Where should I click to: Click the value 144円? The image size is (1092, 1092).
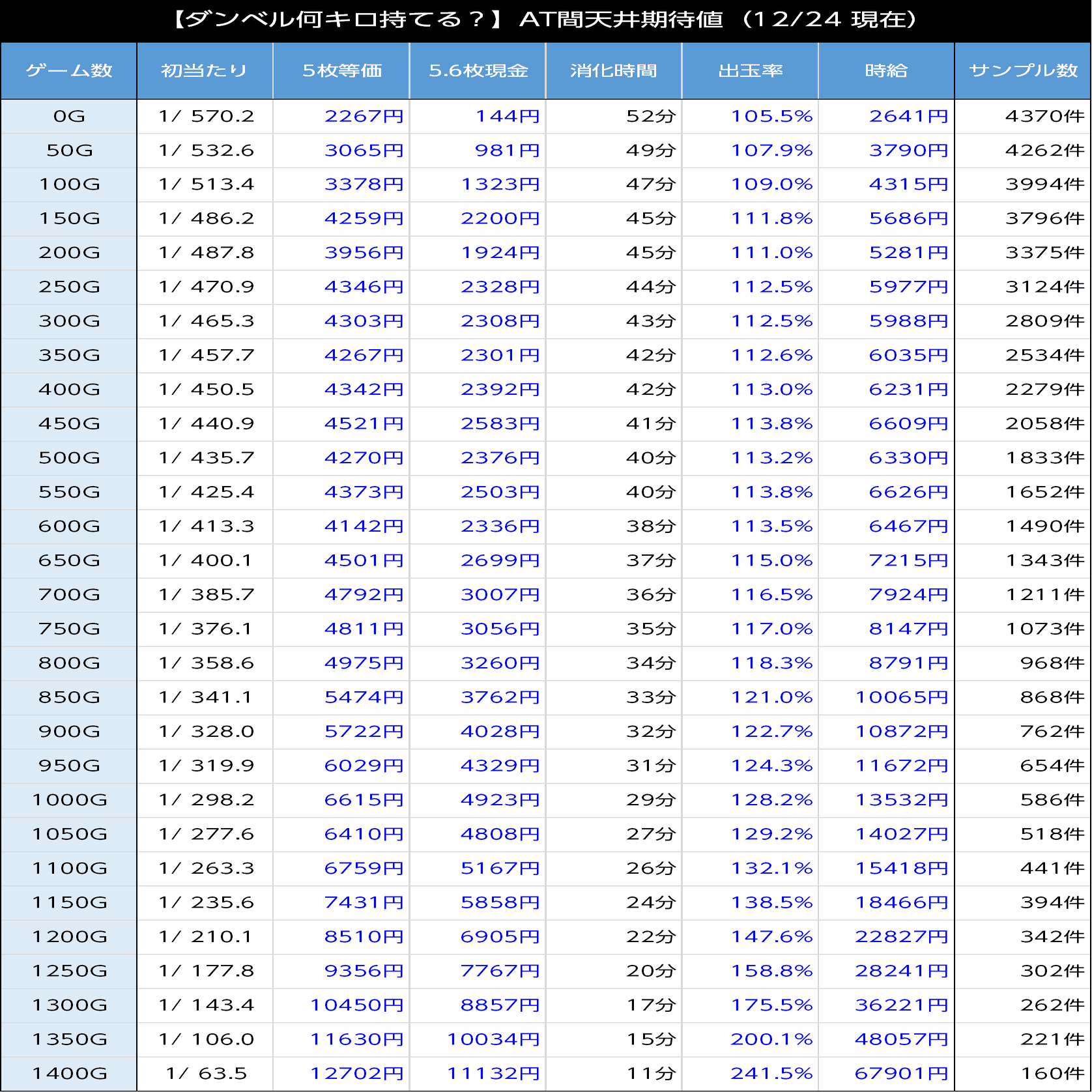click(x=507, y=117)
